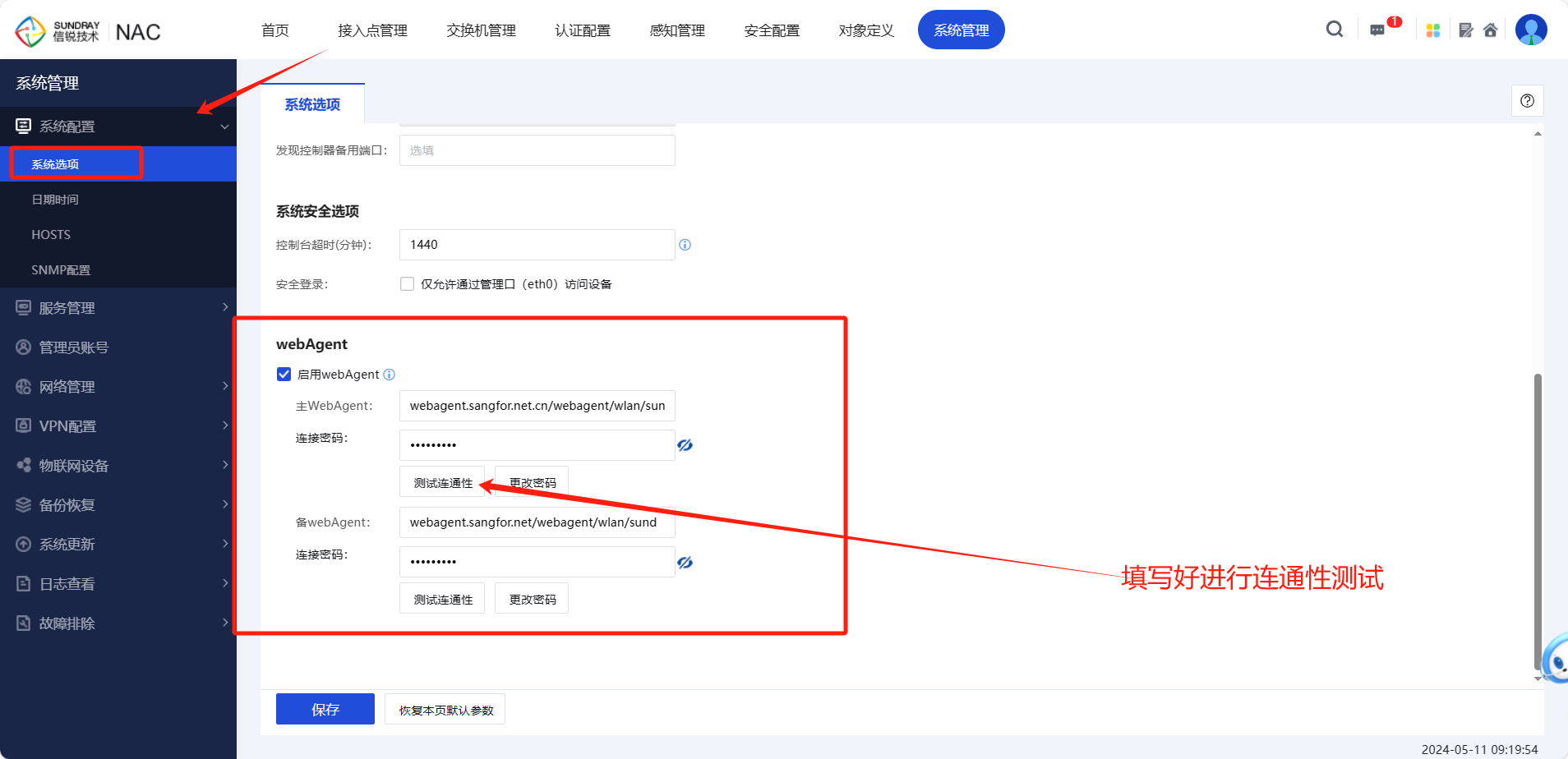Expand the 备份恢复 menu arrow
1568x759 pixels.
point(225,504)
